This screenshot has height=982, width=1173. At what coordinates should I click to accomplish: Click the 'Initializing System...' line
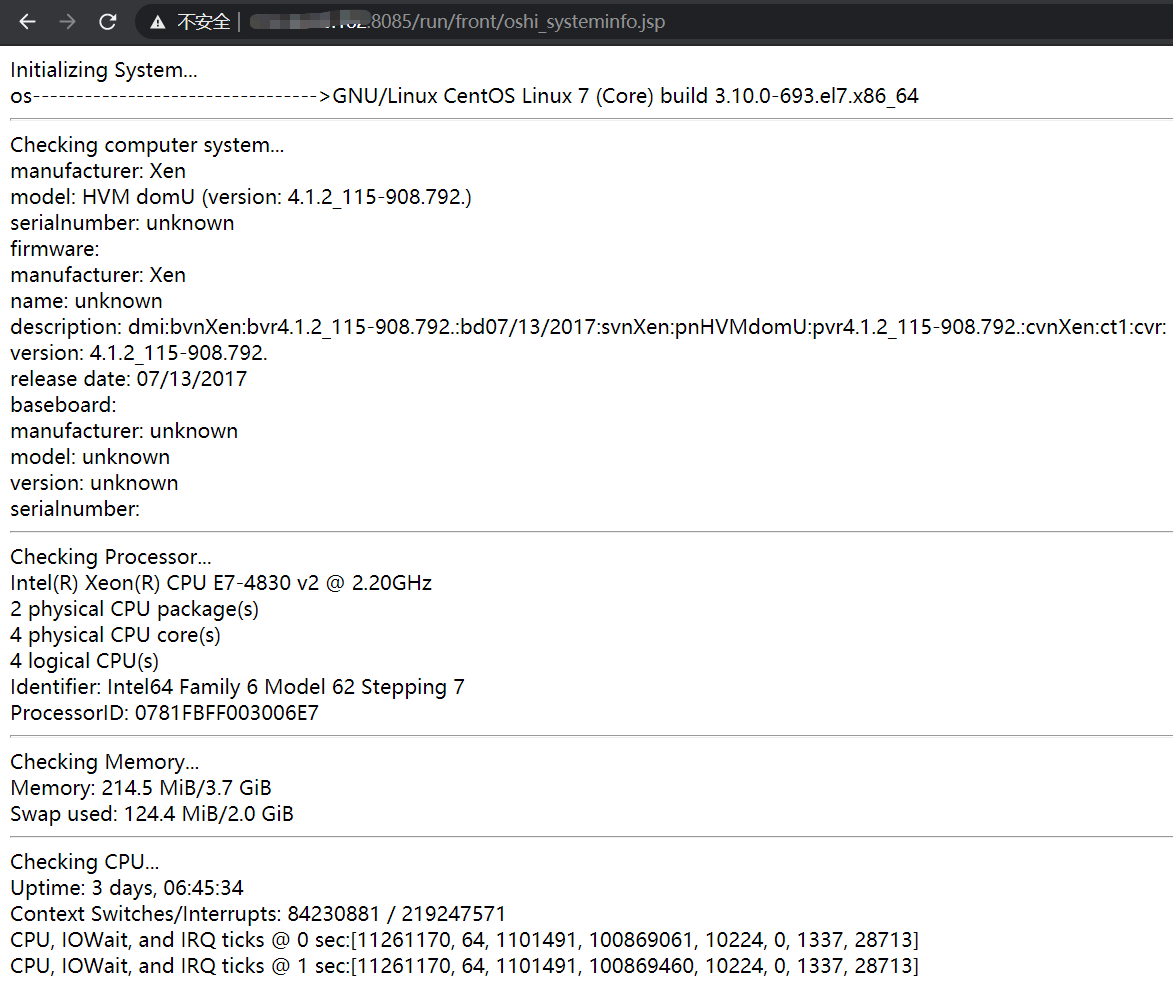click(104, 70)
